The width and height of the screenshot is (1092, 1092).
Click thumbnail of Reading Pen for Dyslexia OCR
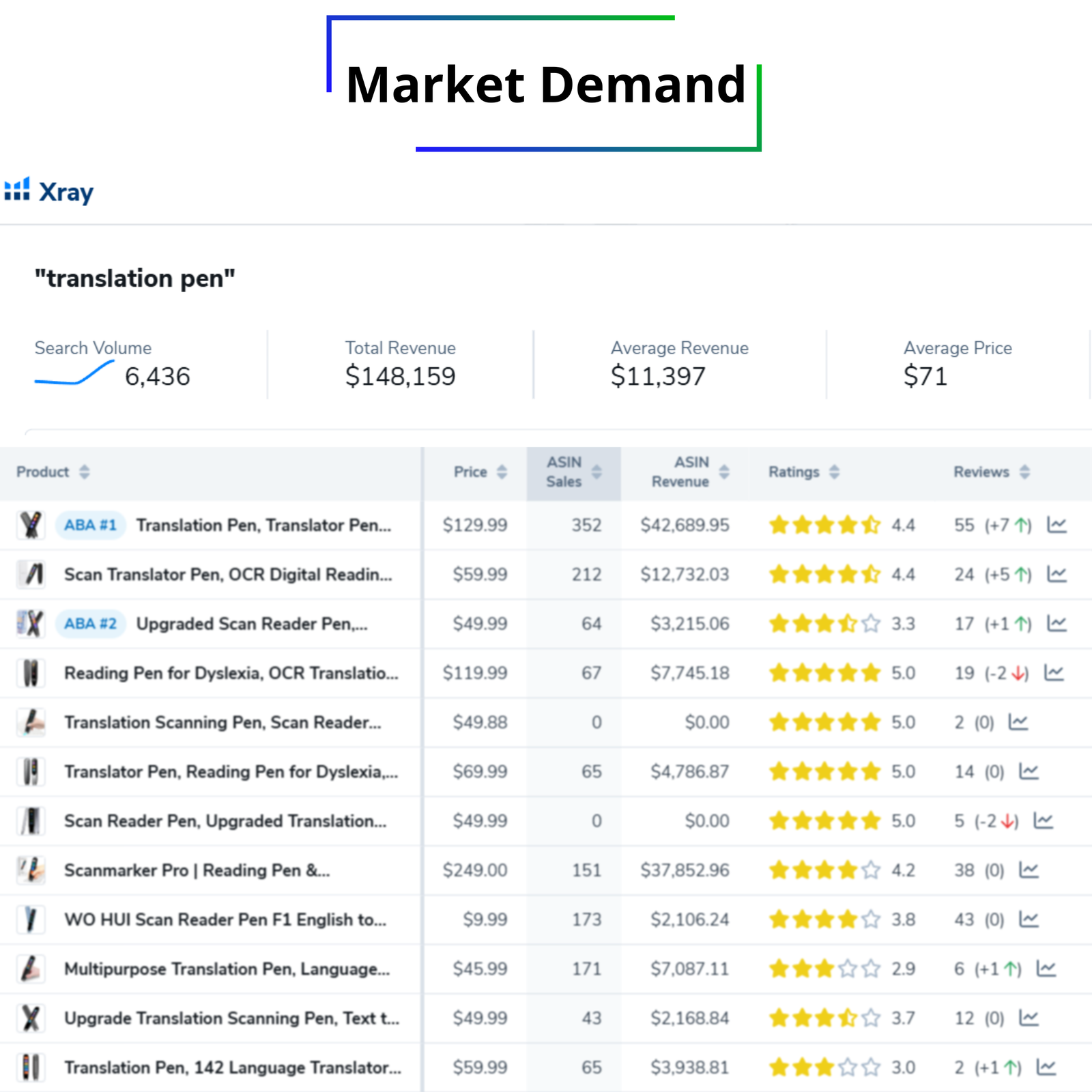pos(31,673)
